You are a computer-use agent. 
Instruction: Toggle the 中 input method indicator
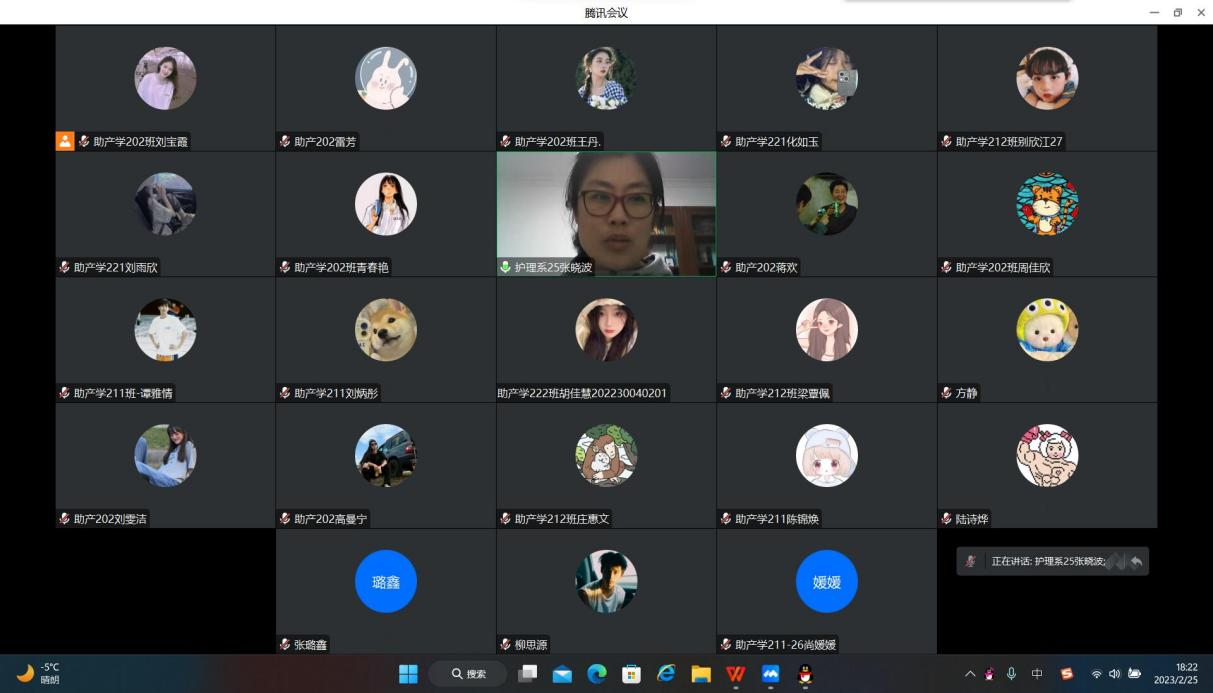1037,674
